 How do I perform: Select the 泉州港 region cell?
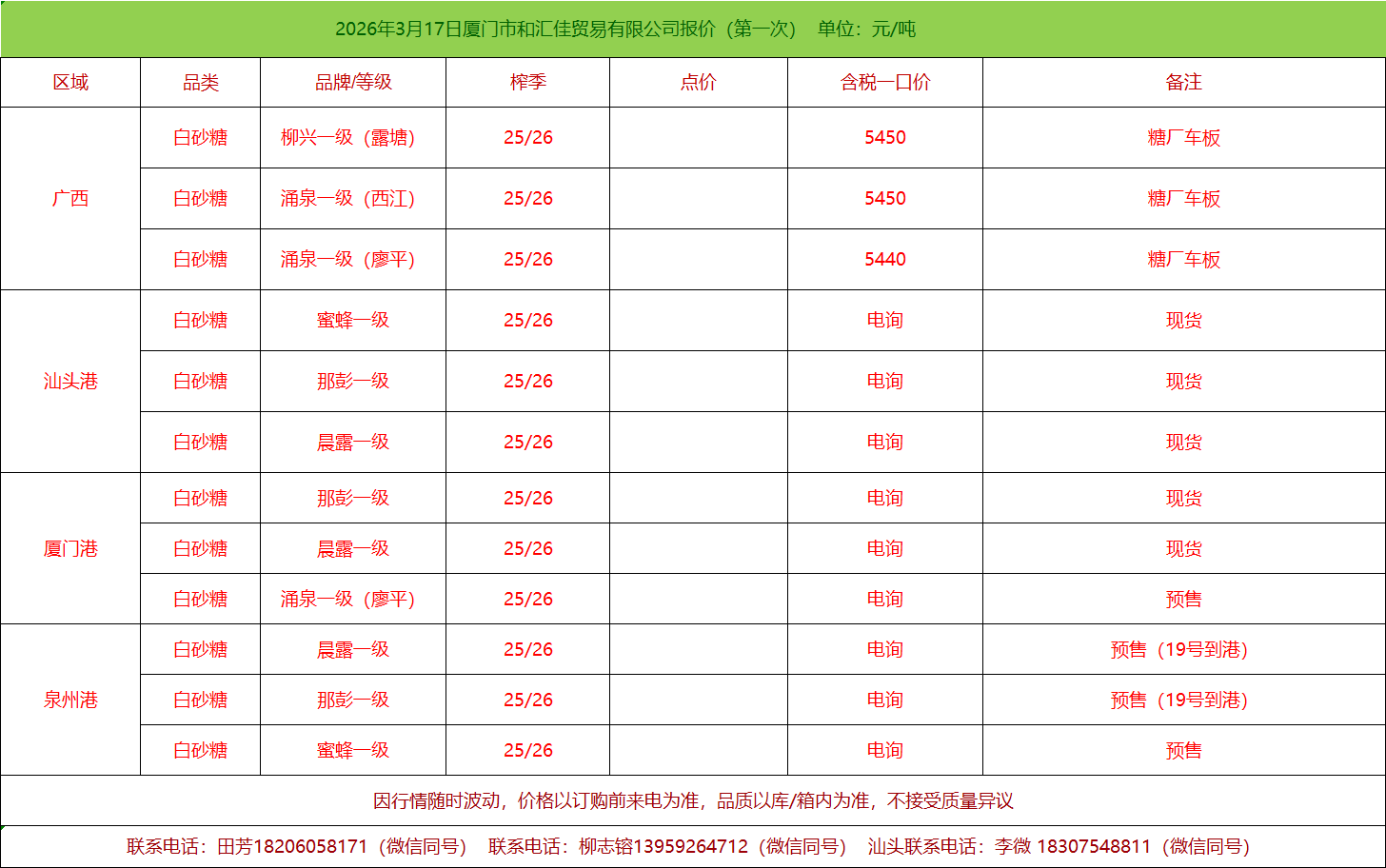(x=70, y=700)
